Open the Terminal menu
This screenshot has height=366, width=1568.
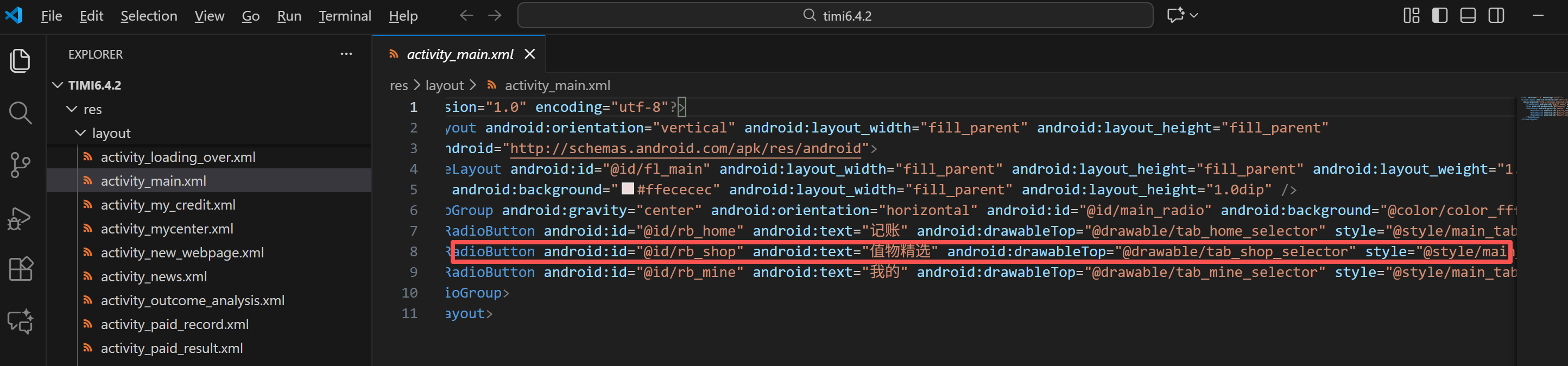345,16
